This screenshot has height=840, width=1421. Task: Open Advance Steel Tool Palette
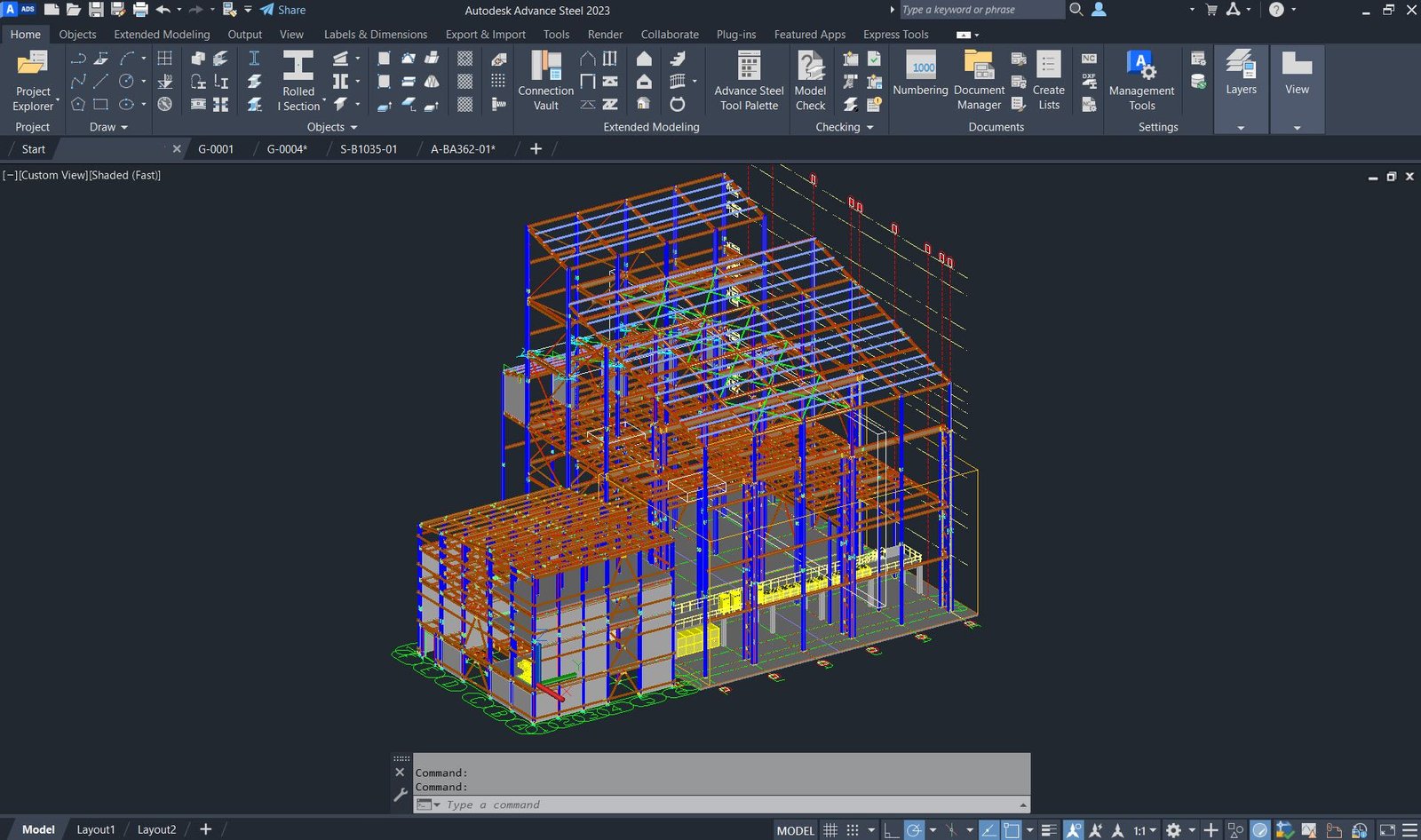(x=749, y=81)
